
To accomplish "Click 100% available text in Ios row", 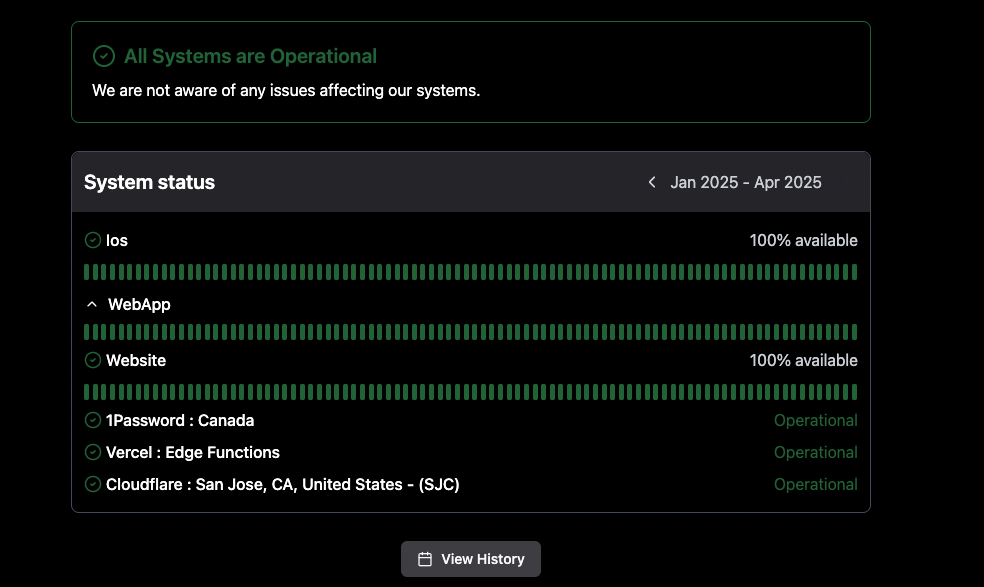I will (x=803, y=240).
